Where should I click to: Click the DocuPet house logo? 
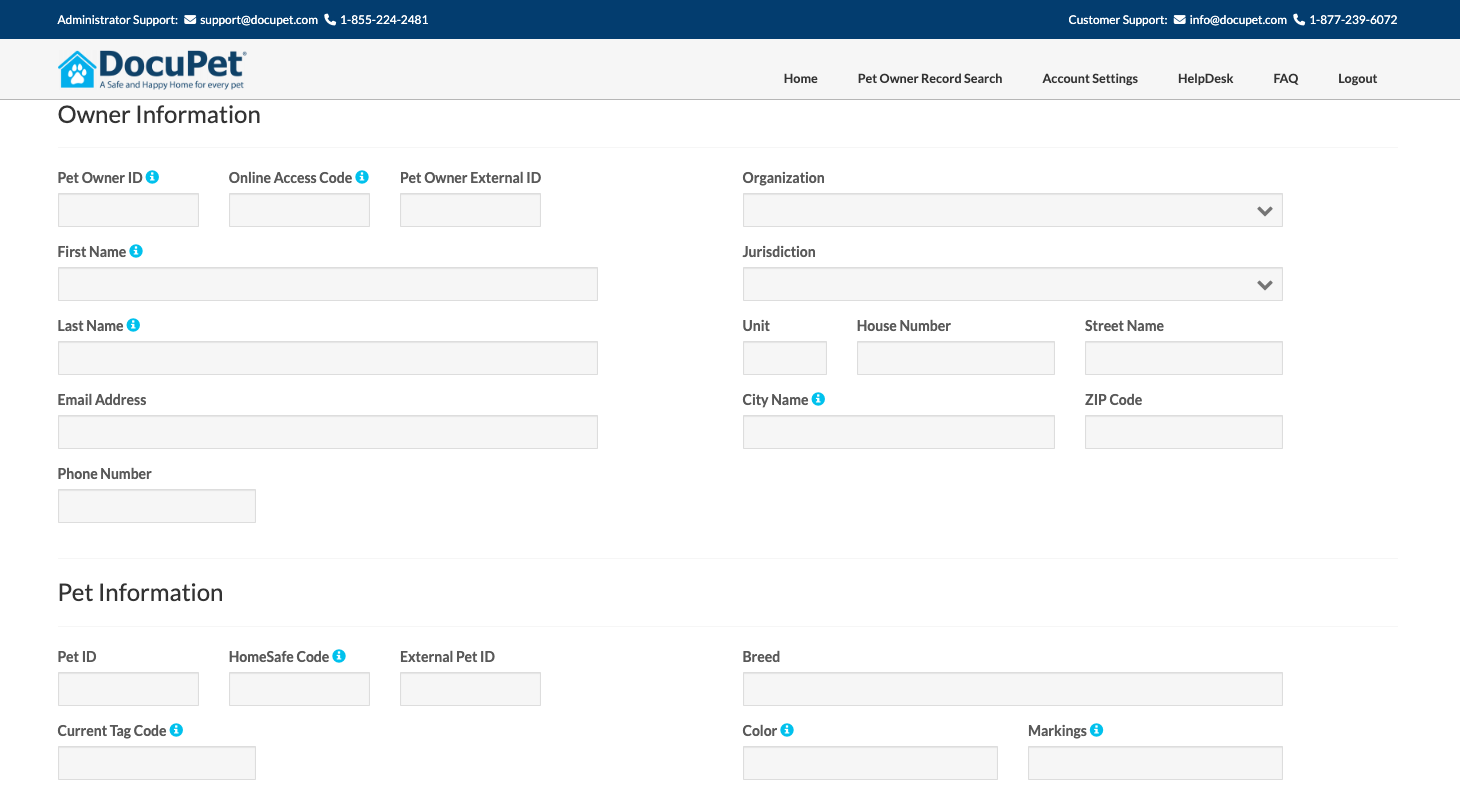coord(75,68)
